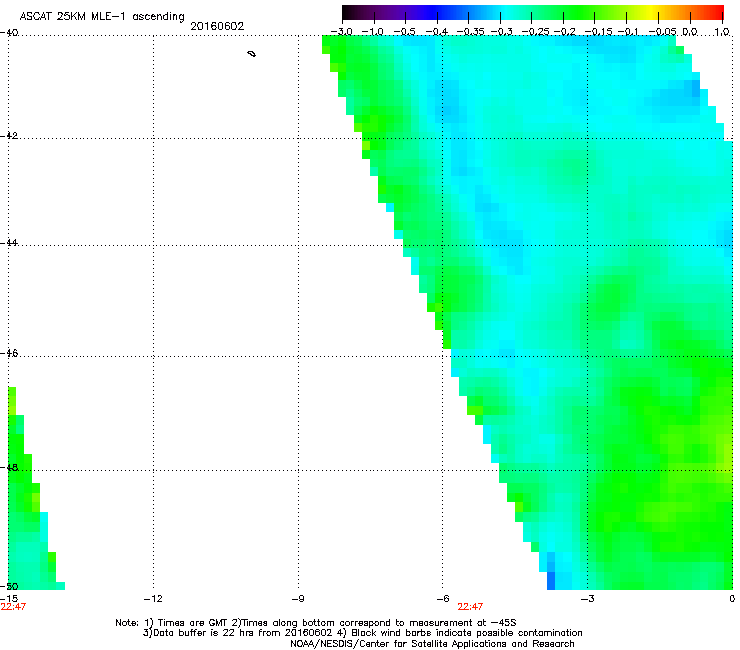The height and width of the screenshot is (650, 740).
Task: Click the longitude axis label '-3' below the map
Action: (x=587, y=599)
